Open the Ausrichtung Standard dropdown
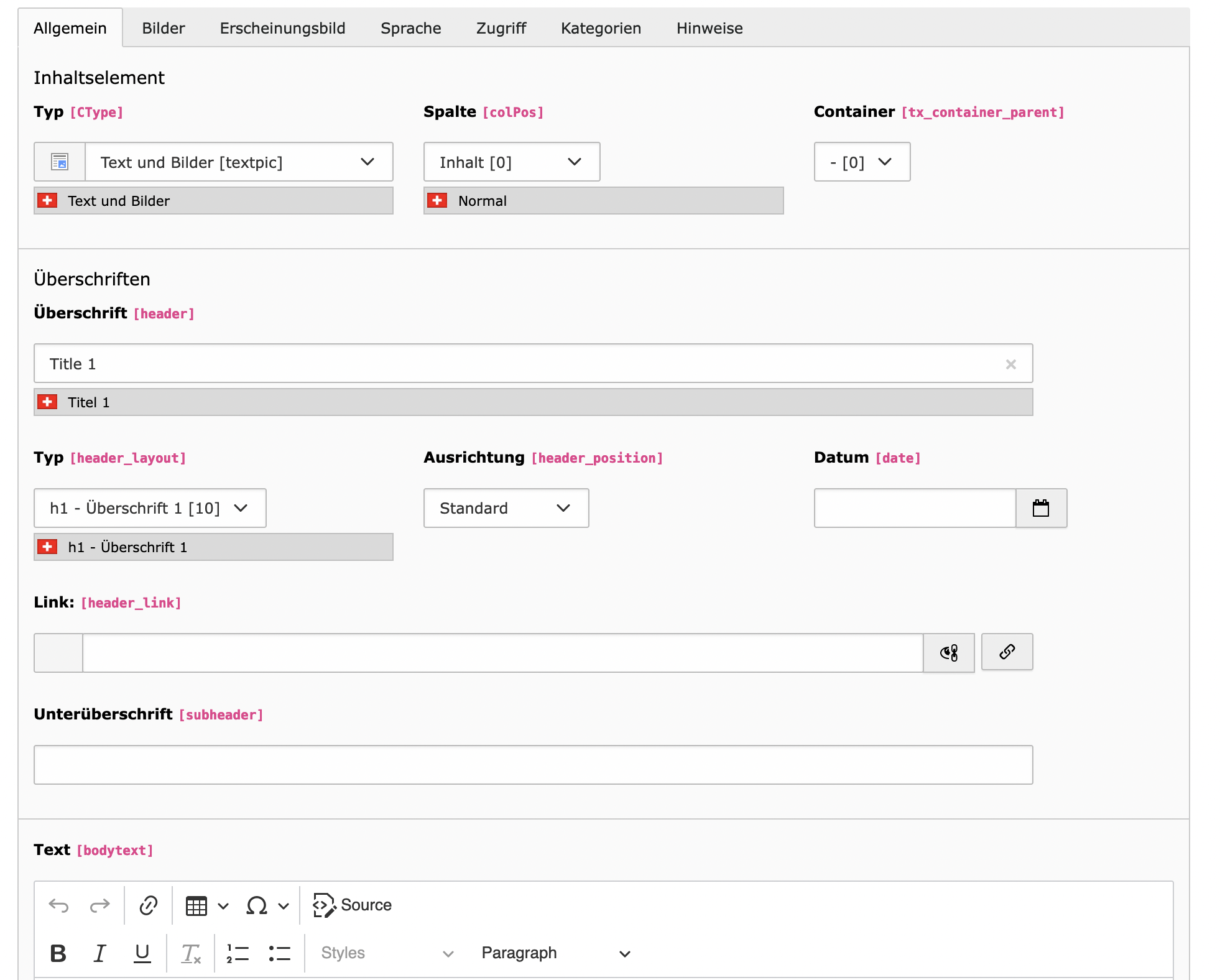The image size is (1220, 980). tap(506, 508)
